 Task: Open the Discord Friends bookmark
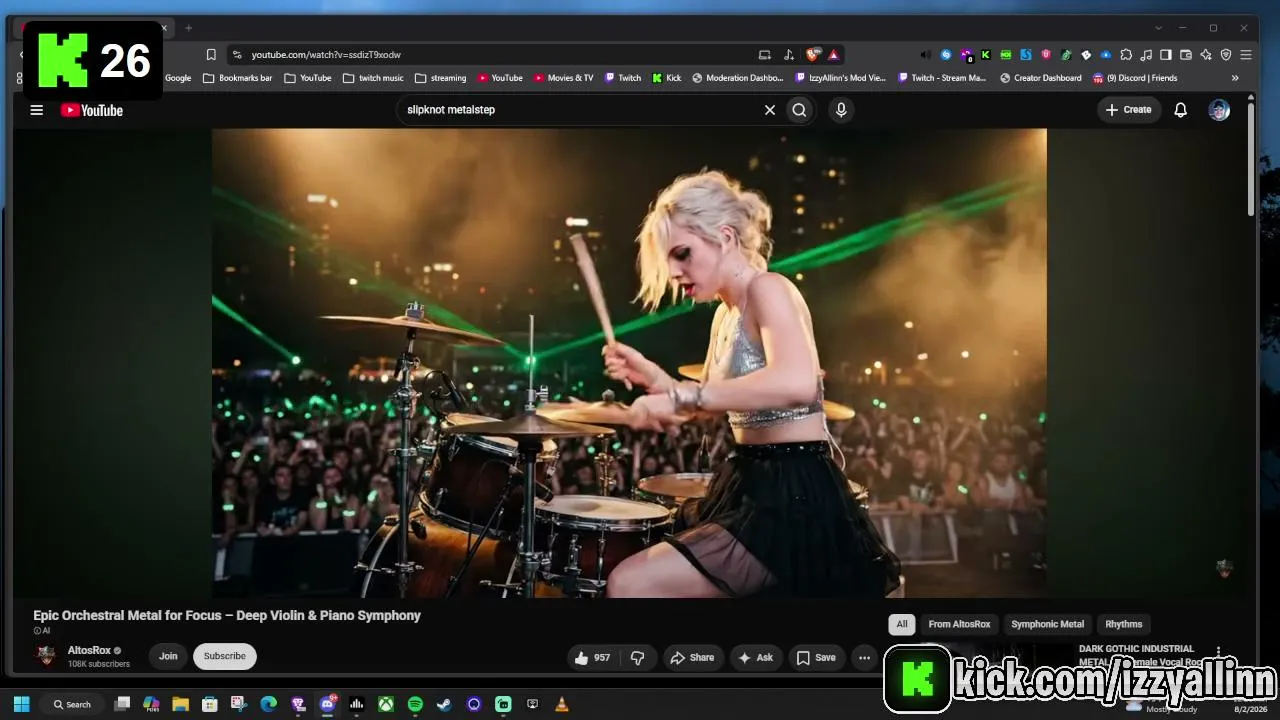tap(1135, 78)
